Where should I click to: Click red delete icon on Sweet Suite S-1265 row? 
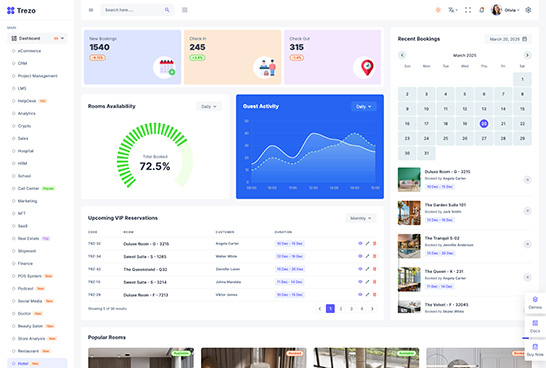pos(375,256)
